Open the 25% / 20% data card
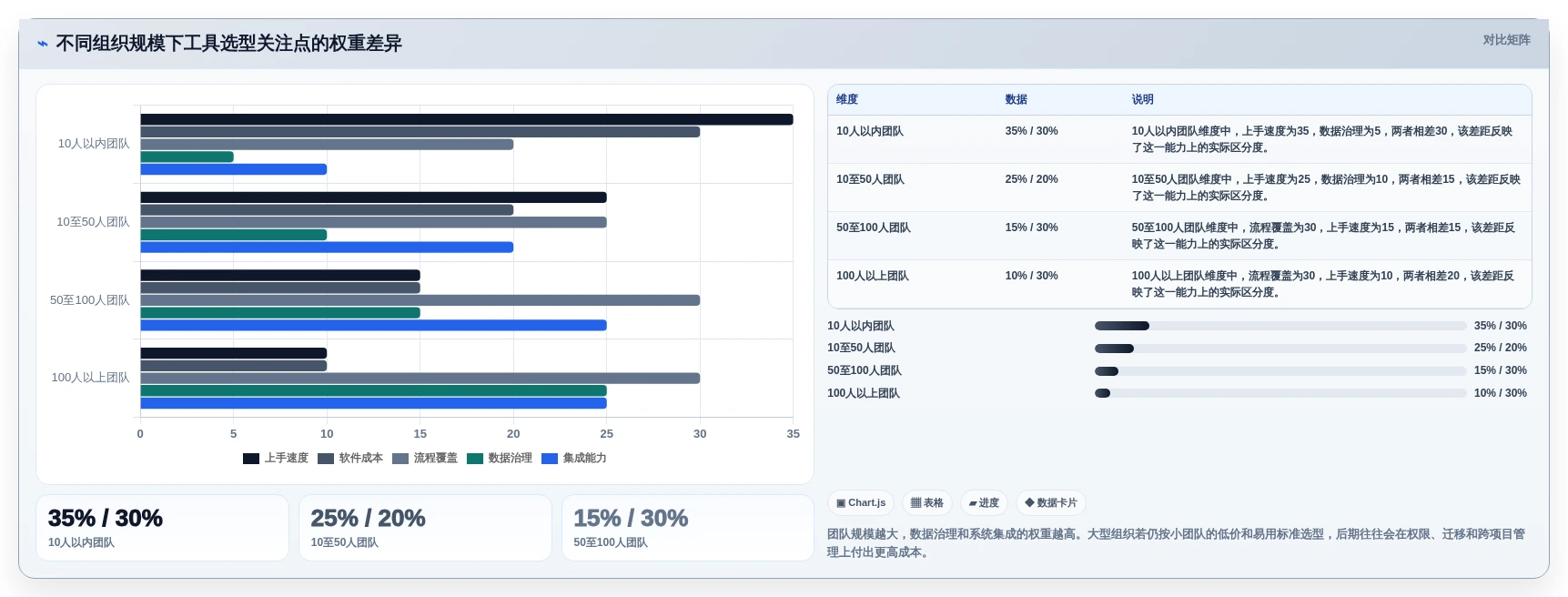 (425, 528)
